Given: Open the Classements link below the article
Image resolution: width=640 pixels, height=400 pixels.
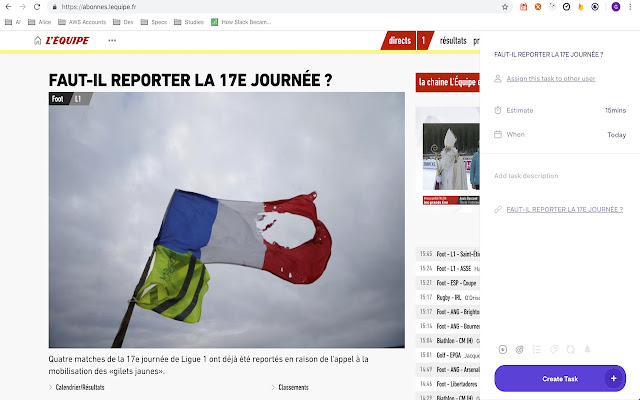Looking at the screenshot, I should [x=293, y=387].
